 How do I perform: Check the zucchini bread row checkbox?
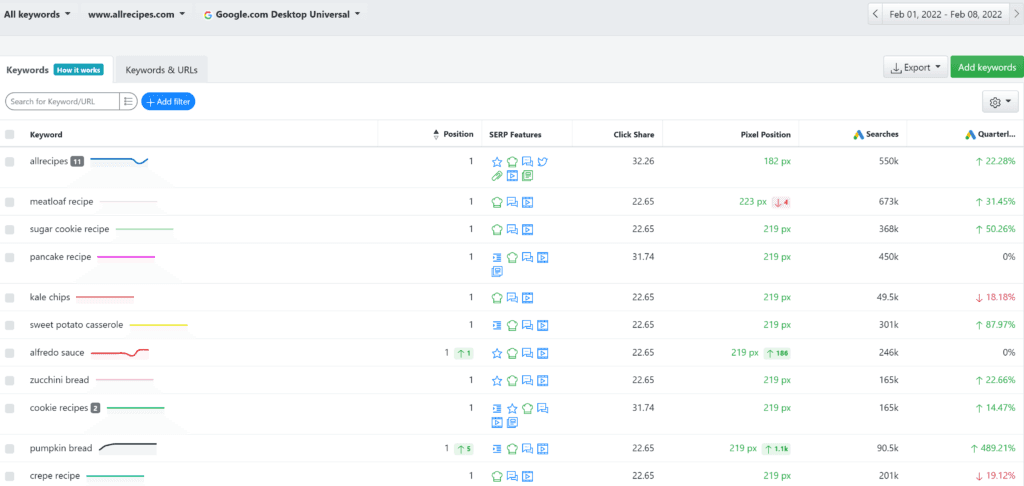pyautogui.click(x=9, y=380)
